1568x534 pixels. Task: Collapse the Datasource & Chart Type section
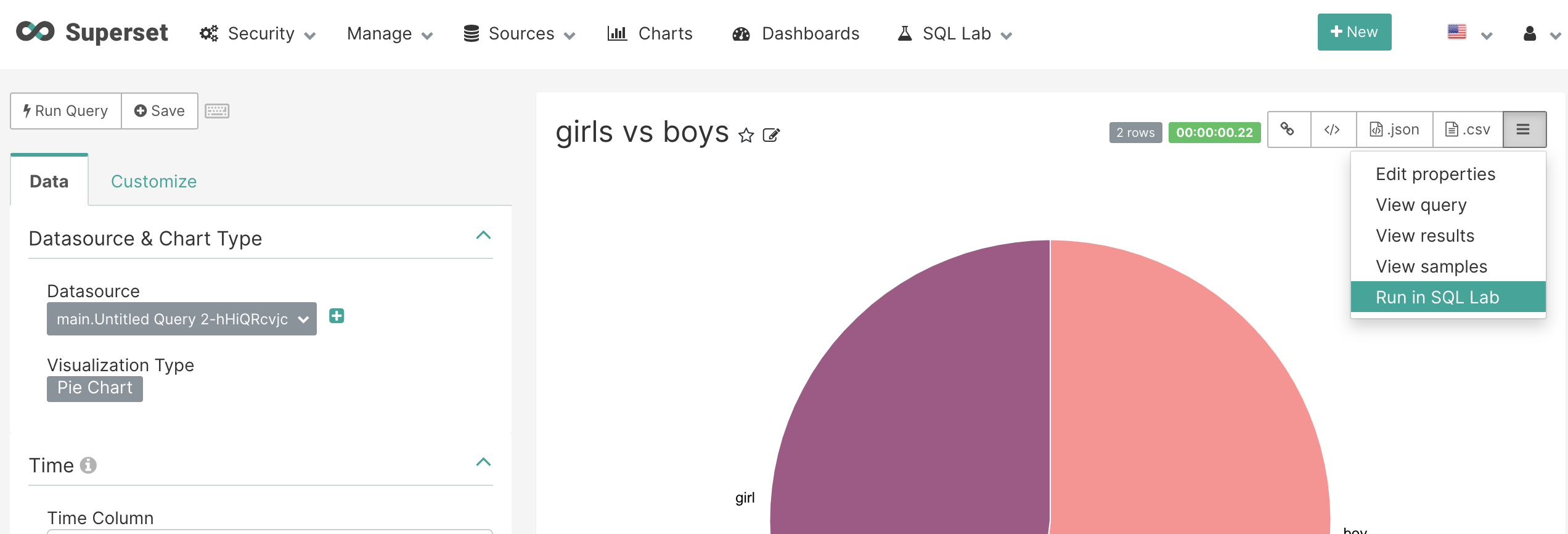(x=483, y=236)
